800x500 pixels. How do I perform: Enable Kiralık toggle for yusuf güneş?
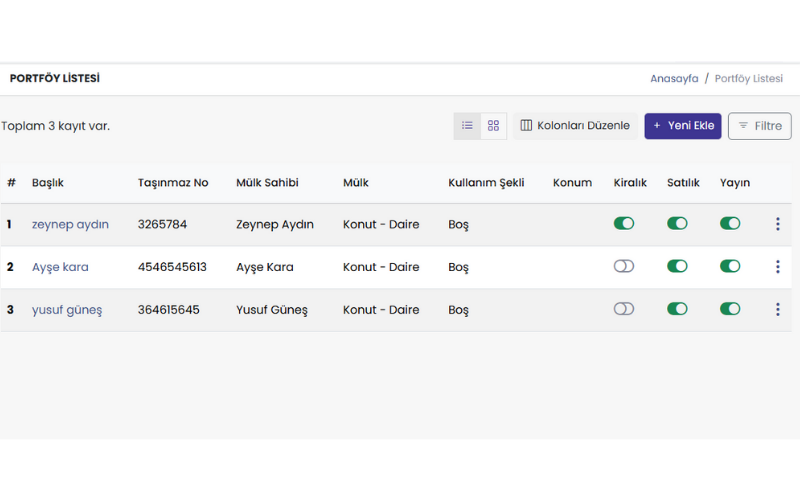tap(624, 310)
